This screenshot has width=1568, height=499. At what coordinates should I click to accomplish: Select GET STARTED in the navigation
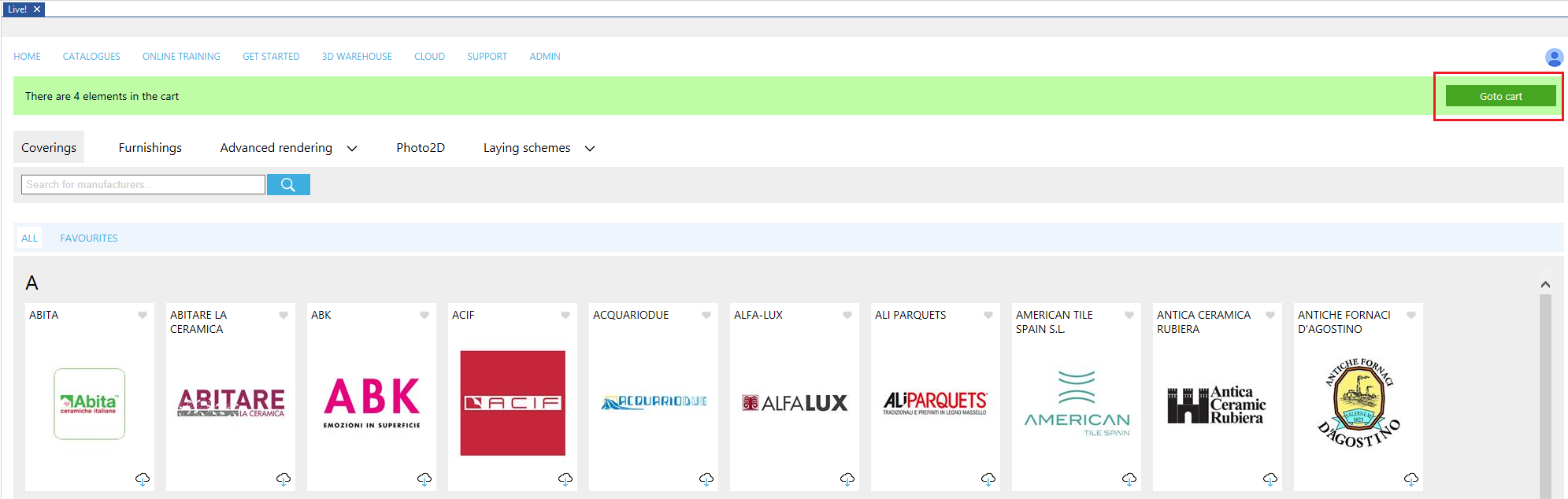click(x=271, y=57)
